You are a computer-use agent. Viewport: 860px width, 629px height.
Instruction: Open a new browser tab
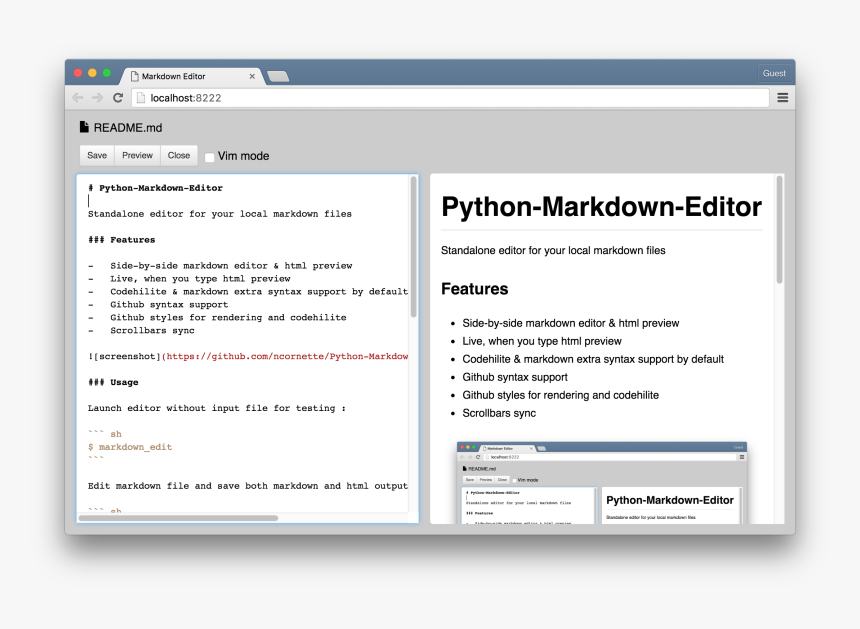278,76
